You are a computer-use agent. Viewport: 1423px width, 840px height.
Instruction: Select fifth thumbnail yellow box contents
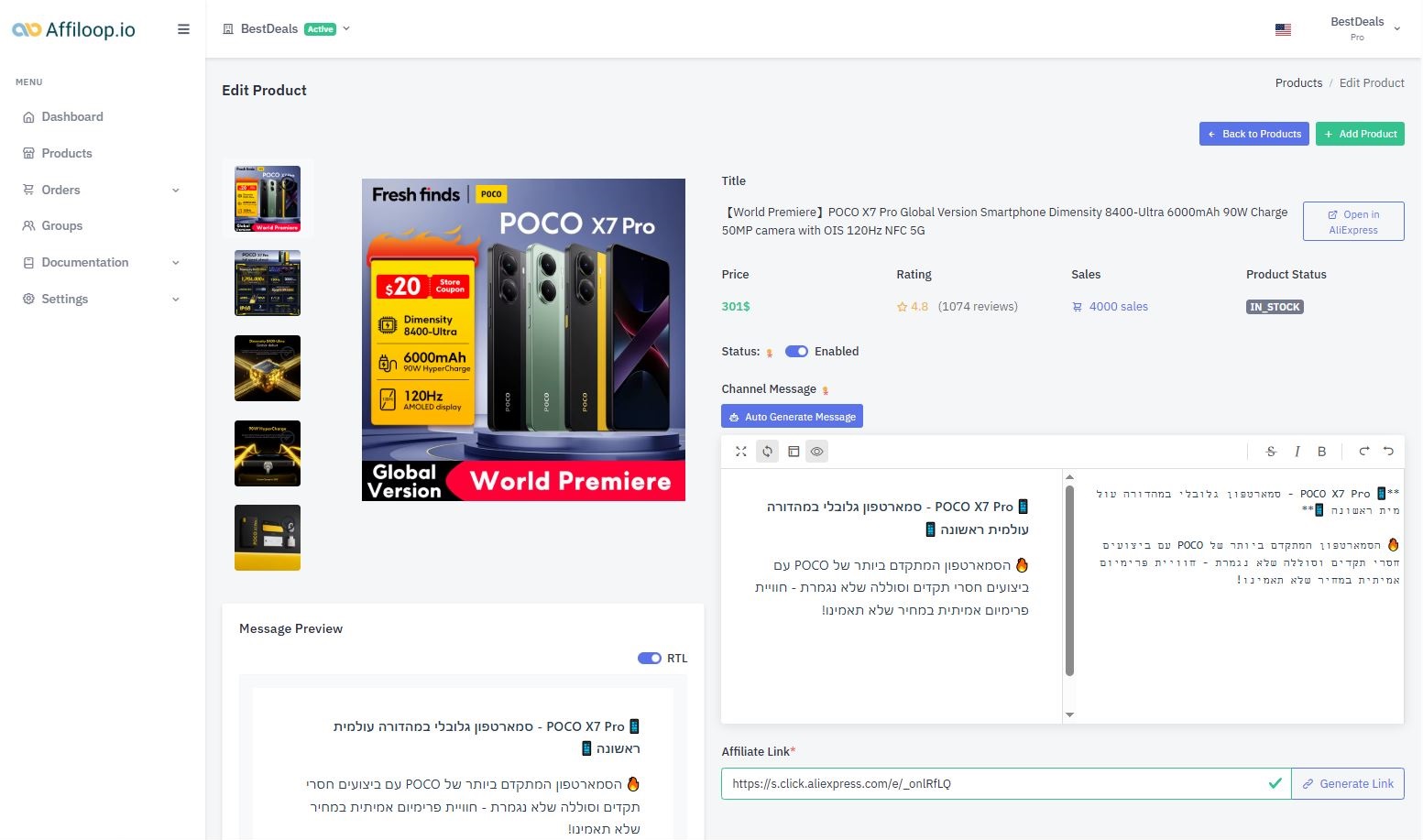click(268, 538)
